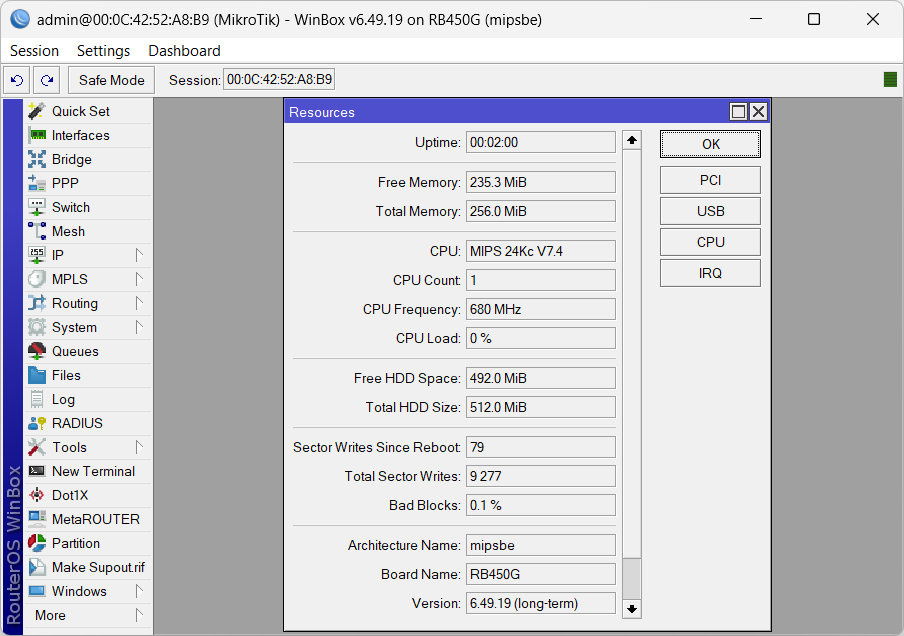904x636 pixels.
Task: Click the Total Memory value 256.0 MiB
Action: (541, 211)
